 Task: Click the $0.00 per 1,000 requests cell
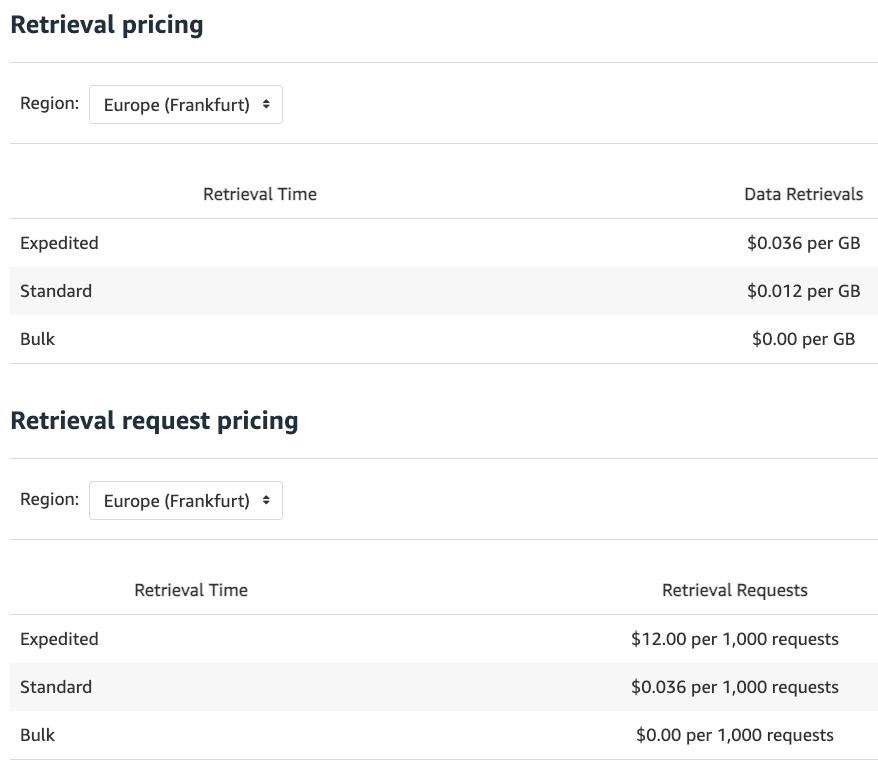(x=734, y=735)
